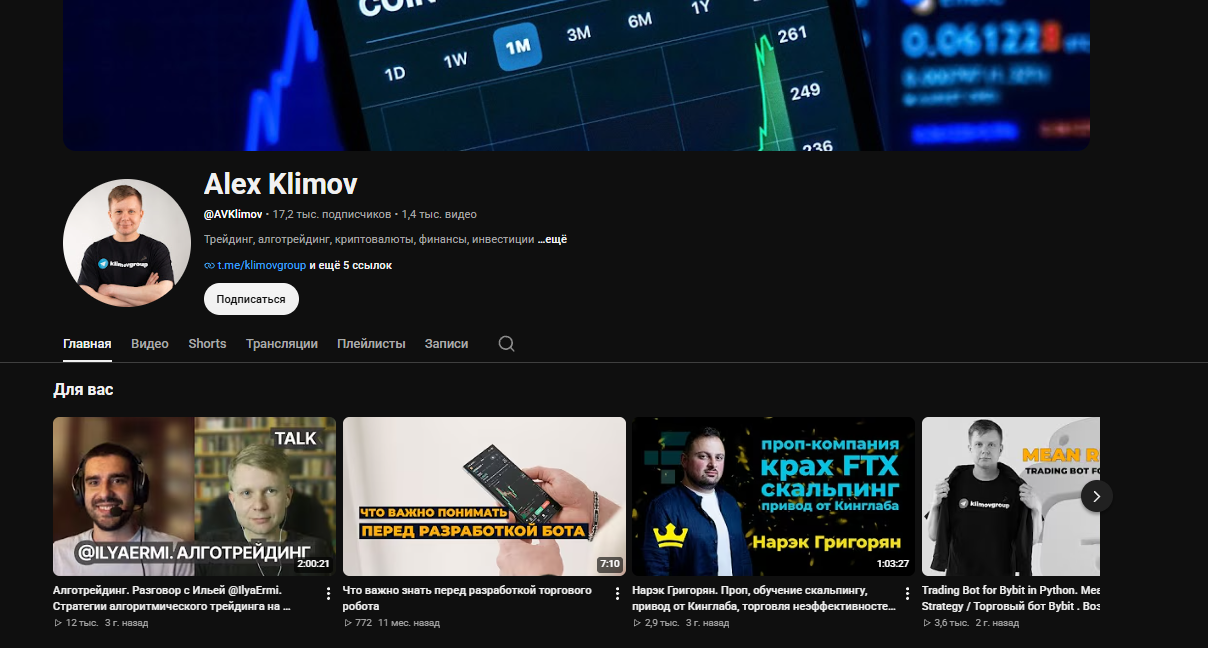The height and width of the screenshot is (648, 1208).
Task: Open the Трансляции tab
Action: (282, 344)
